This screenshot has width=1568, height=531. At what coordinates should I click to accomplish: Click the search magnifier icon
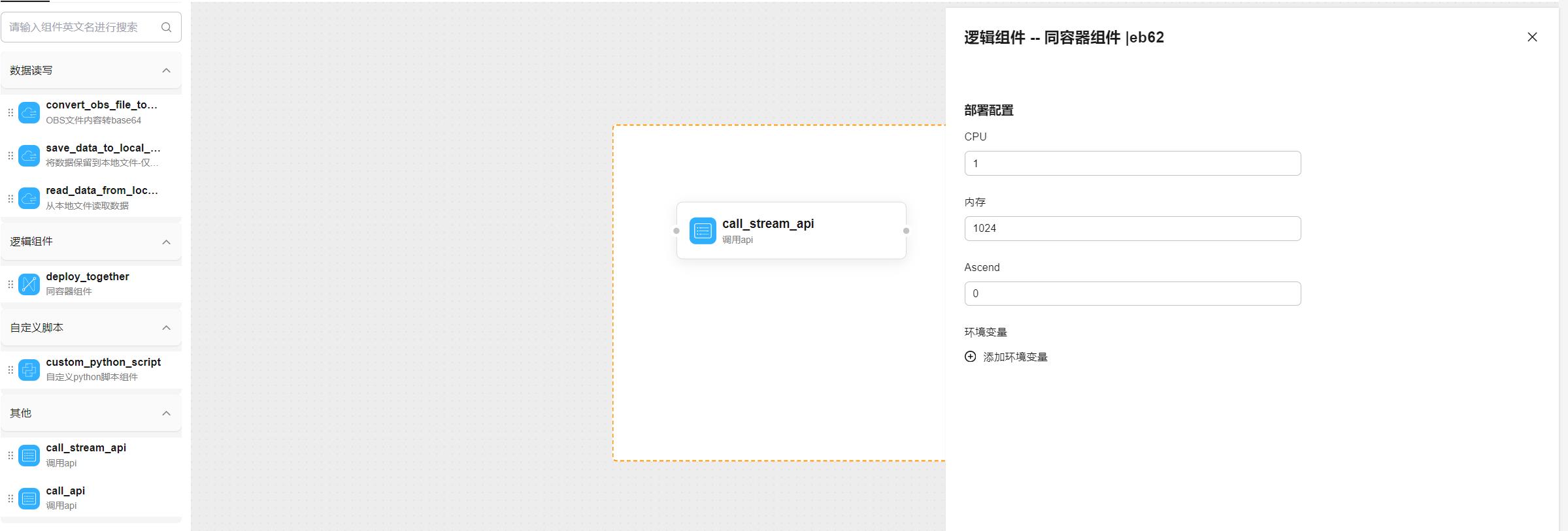tap(166, 27)
